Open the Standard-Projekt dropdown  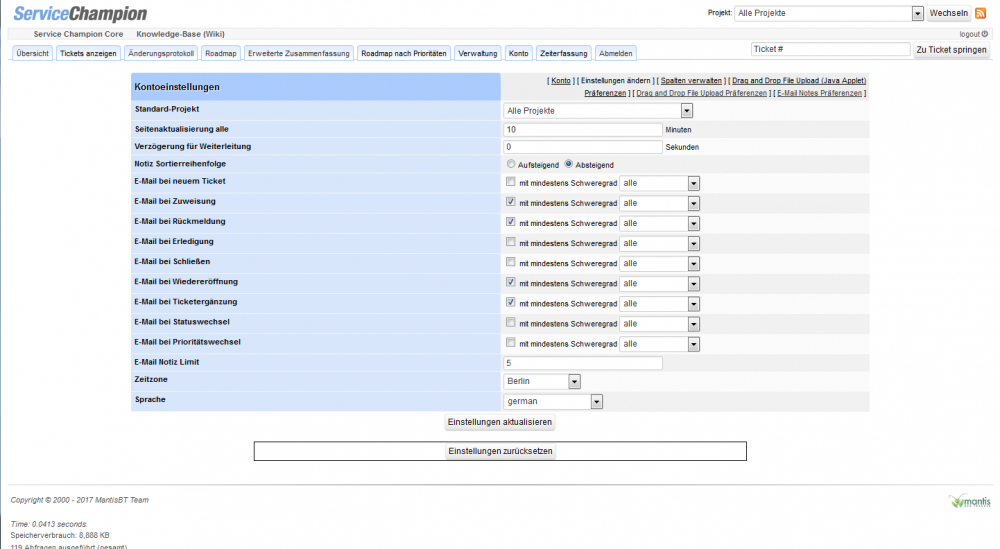598,111
